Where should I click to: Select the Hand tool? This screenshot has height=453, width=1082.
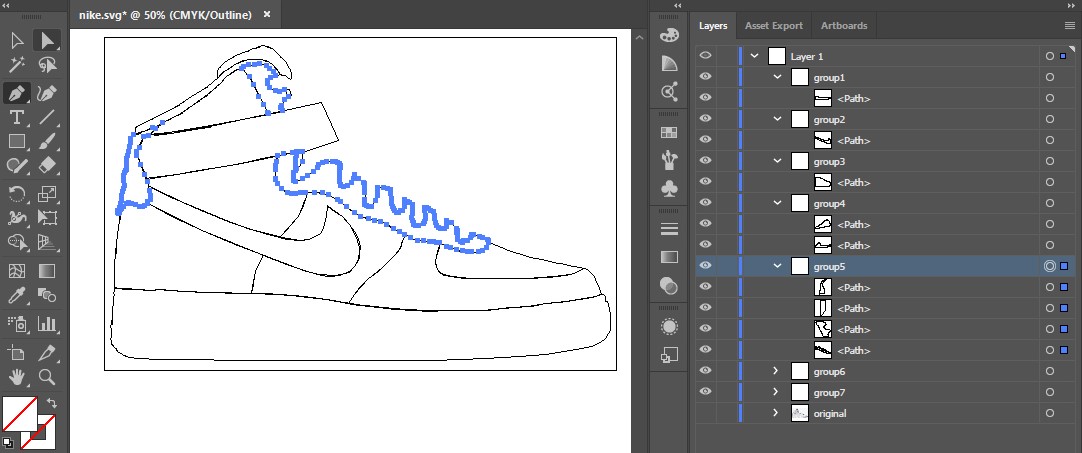(x=17, y=377)
